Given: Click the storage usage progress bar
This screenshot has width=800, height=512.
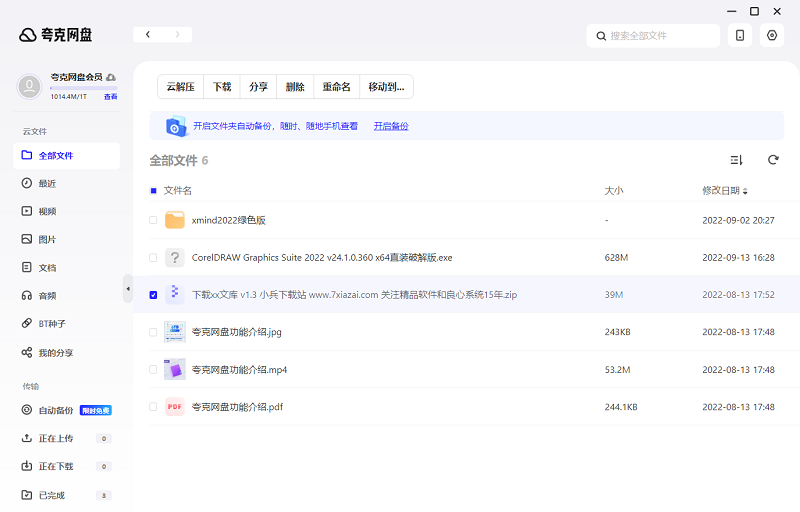Looking at the screenshot, I should point(83,88).
